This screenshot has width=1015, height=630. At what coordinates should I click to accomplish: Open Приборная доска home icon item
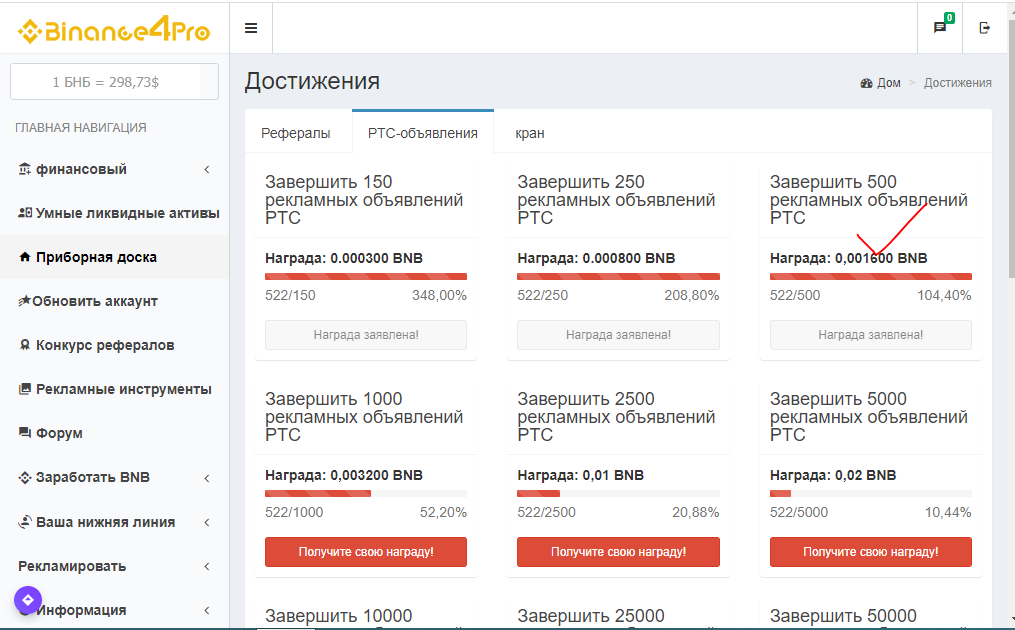coord(96,257)
